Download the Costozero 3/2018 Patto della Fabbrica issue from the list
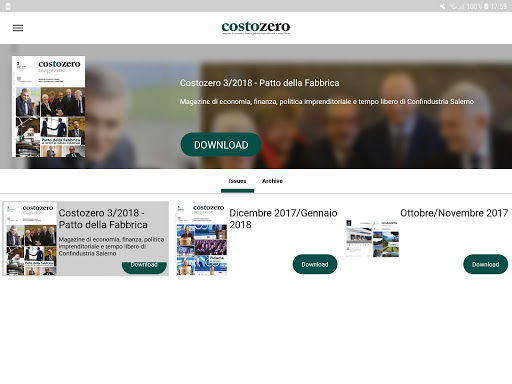Viewport: 512px width, 384px height. tap(144, 267)
